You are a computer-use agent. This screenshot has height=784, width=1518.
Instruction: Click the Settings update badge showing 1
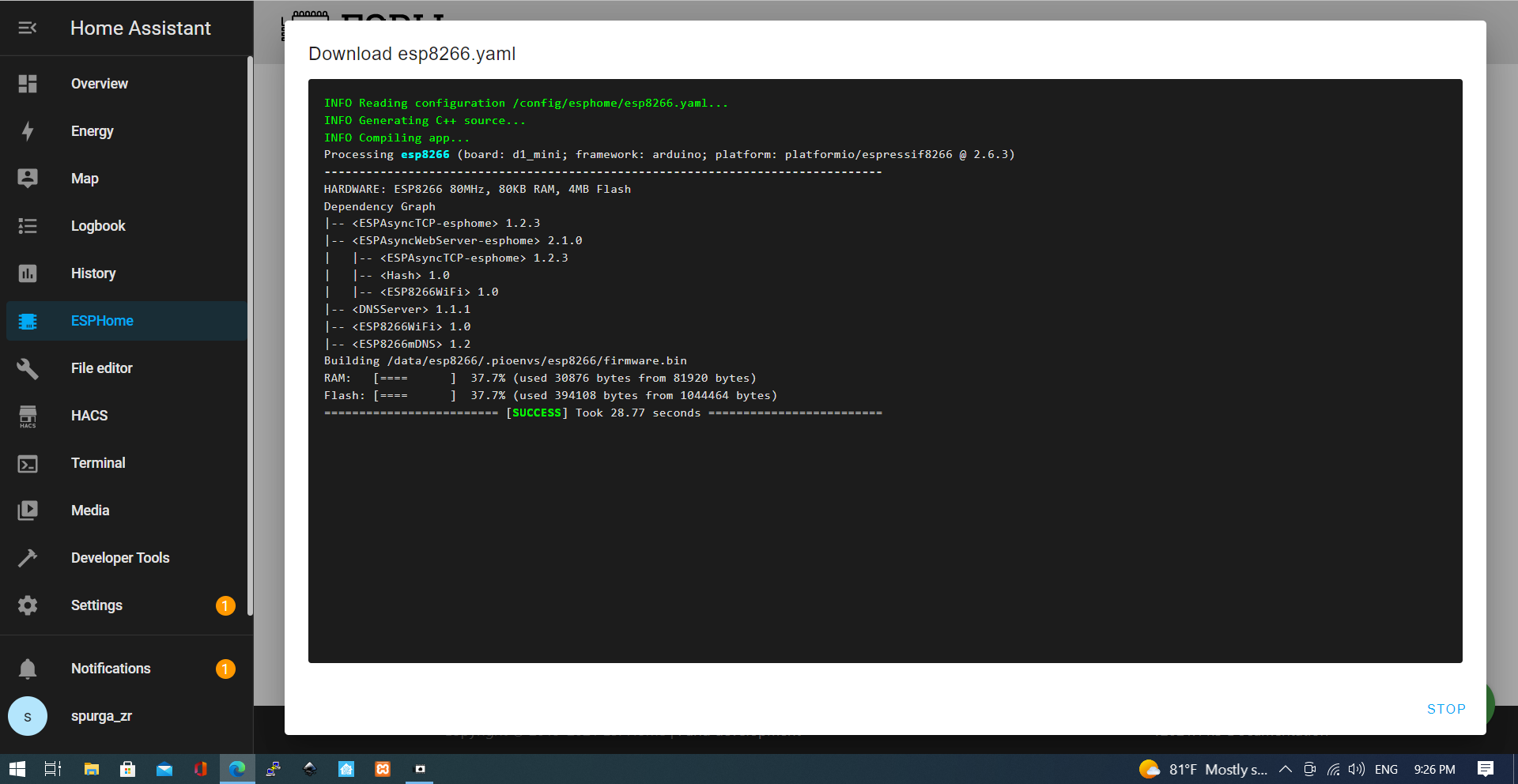tap(225, 605)
